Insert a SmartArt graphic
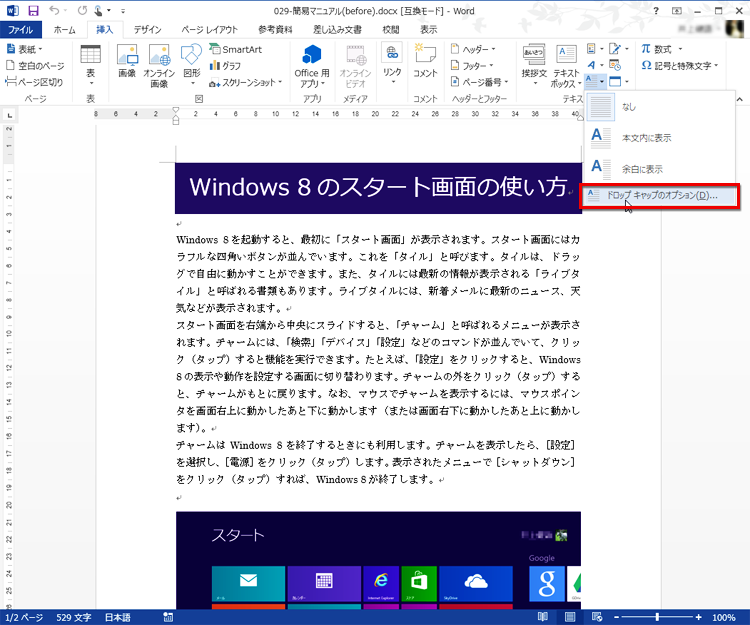 tap(236, 49)
